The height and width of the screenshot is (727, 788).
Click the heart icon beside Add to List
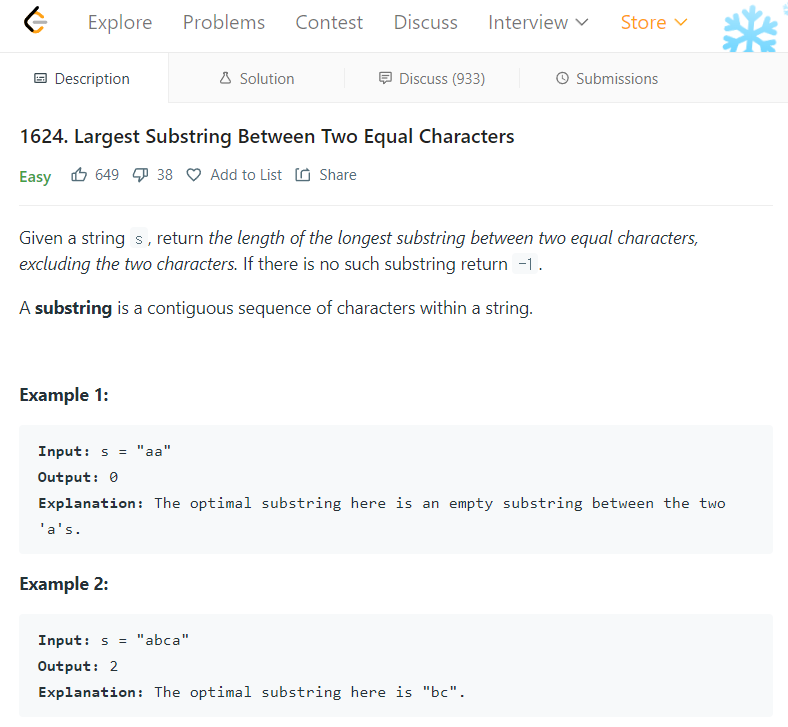[194, 175]
